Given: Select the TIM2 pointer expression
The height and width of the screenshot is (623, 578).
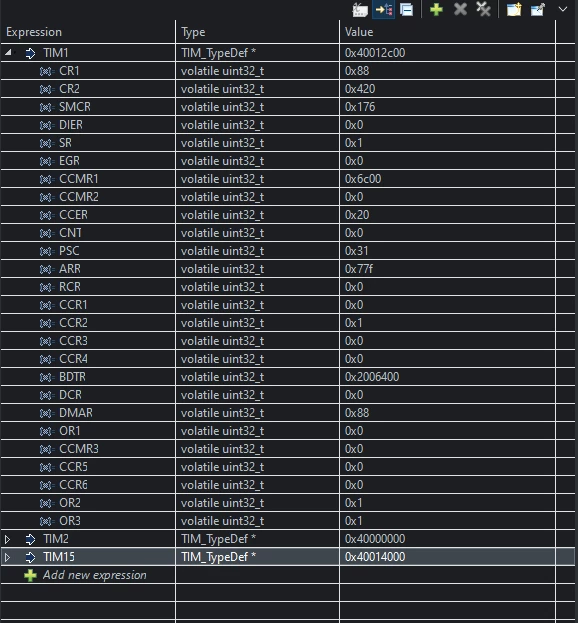Looking at the screenshot, I should 56,539.
